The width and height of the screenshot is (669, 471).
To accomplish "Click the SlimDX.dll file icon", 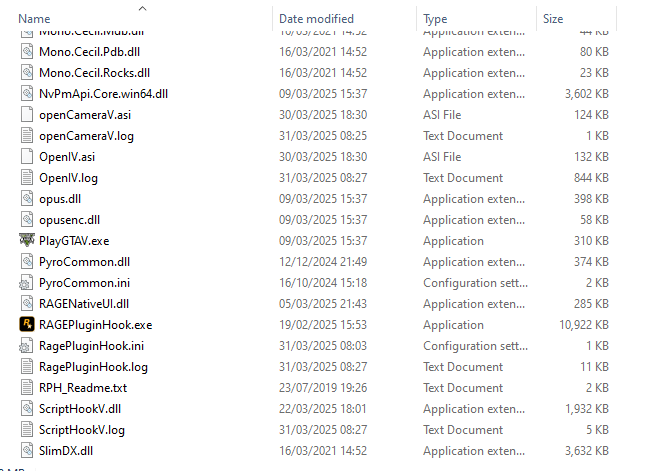I will (x=27, y=450).
